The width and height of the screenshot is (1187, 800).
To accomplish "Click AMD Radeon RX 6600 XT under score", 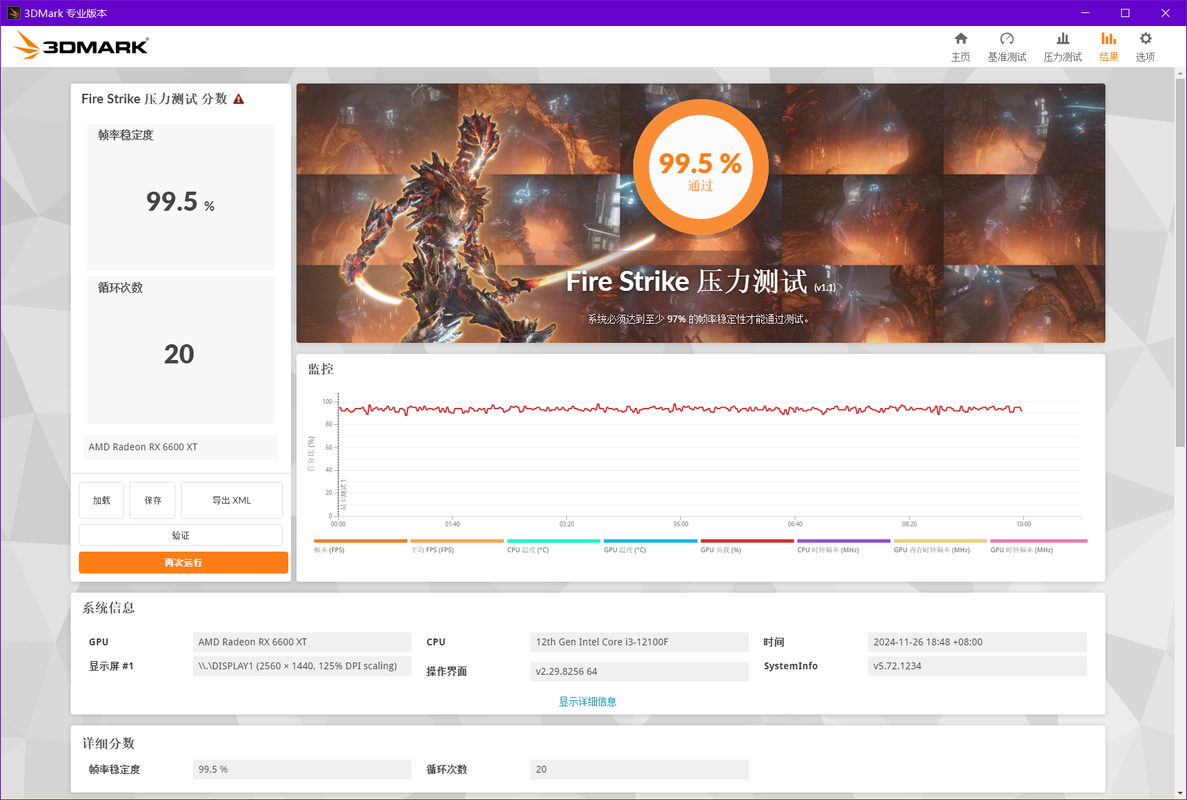I will pos(181,447).
